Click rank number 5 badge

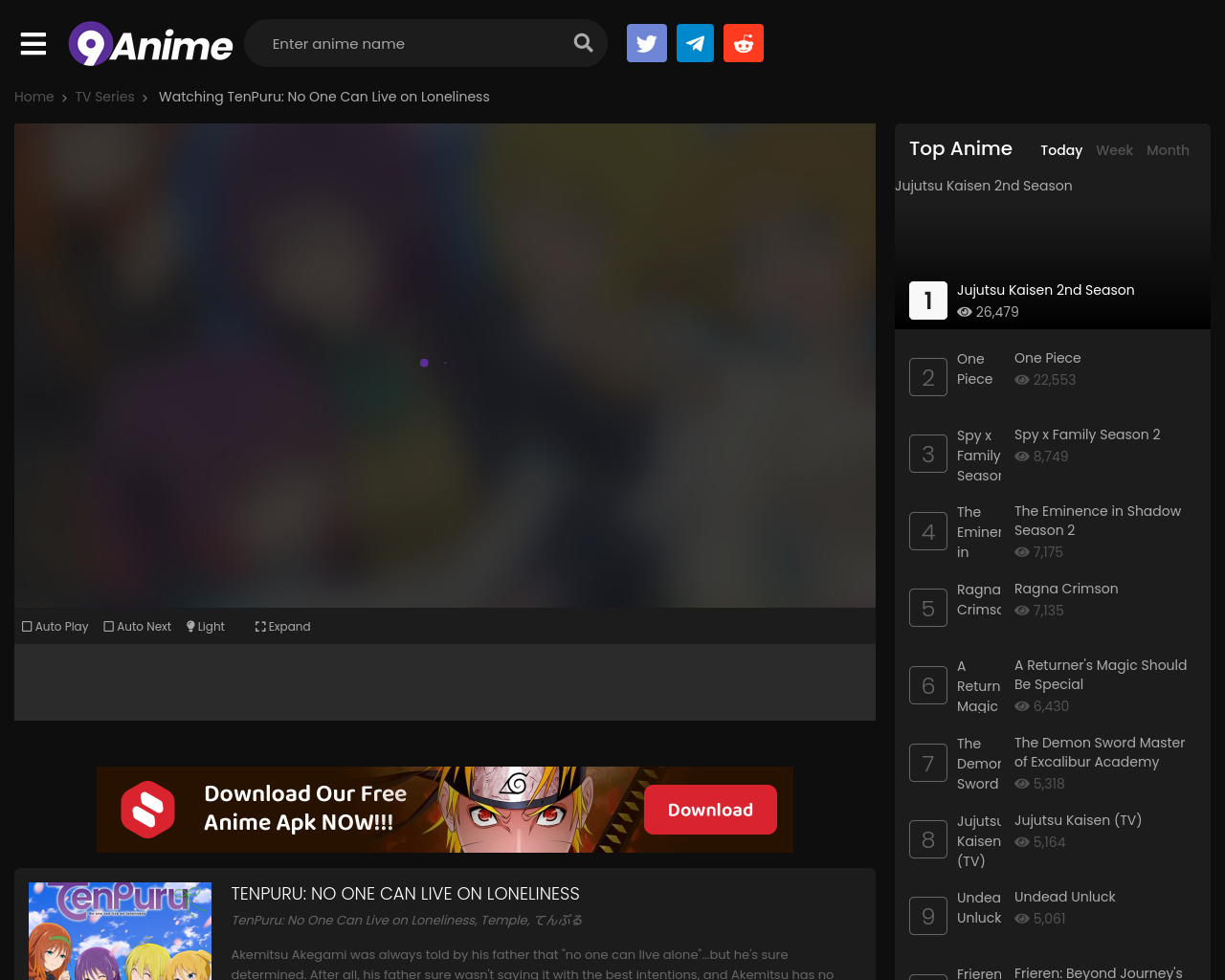[928, 608]
